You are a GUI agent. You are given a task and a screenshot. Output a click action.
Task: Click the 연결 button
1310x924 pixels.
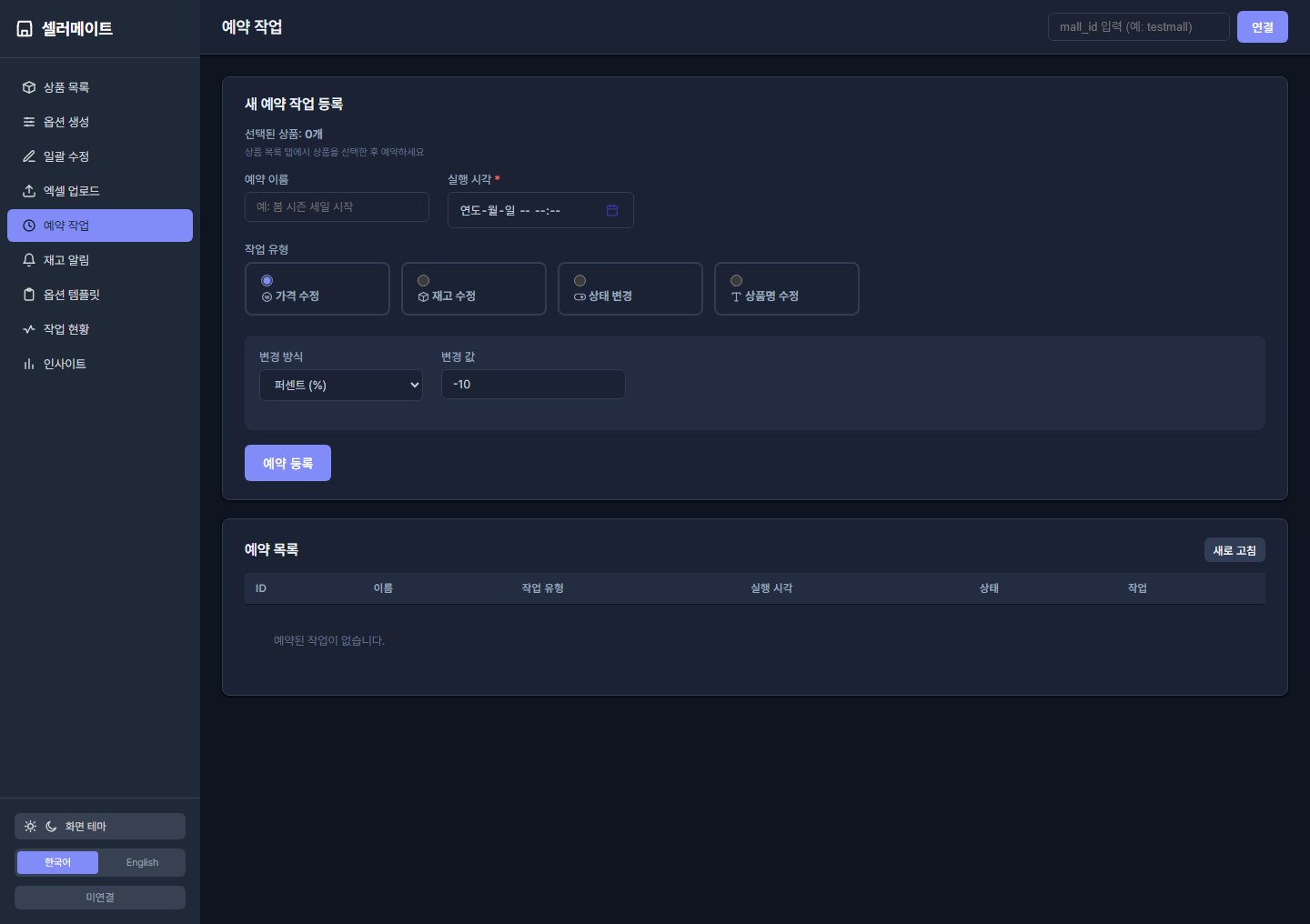coord(1263,26)
